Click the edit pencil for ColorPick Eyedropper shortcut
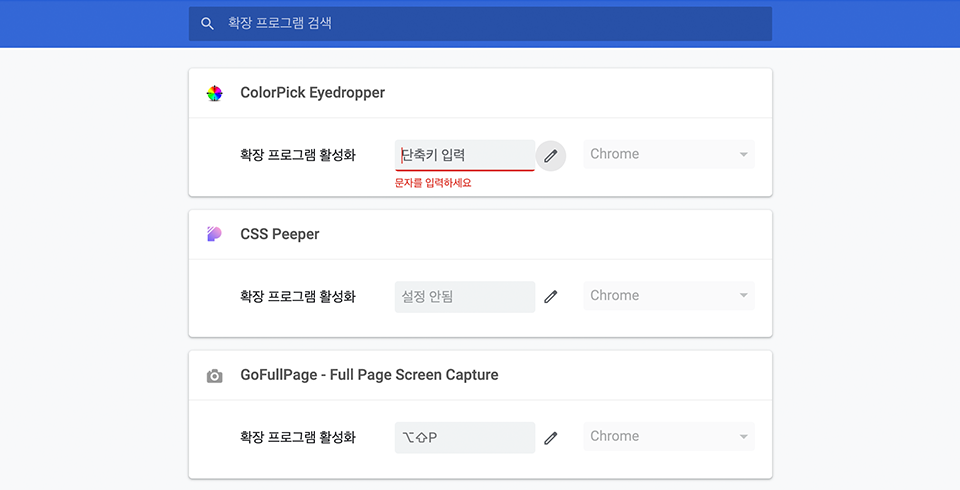The height and width of the screenshot is (490, 960). [x=551, y=156]
